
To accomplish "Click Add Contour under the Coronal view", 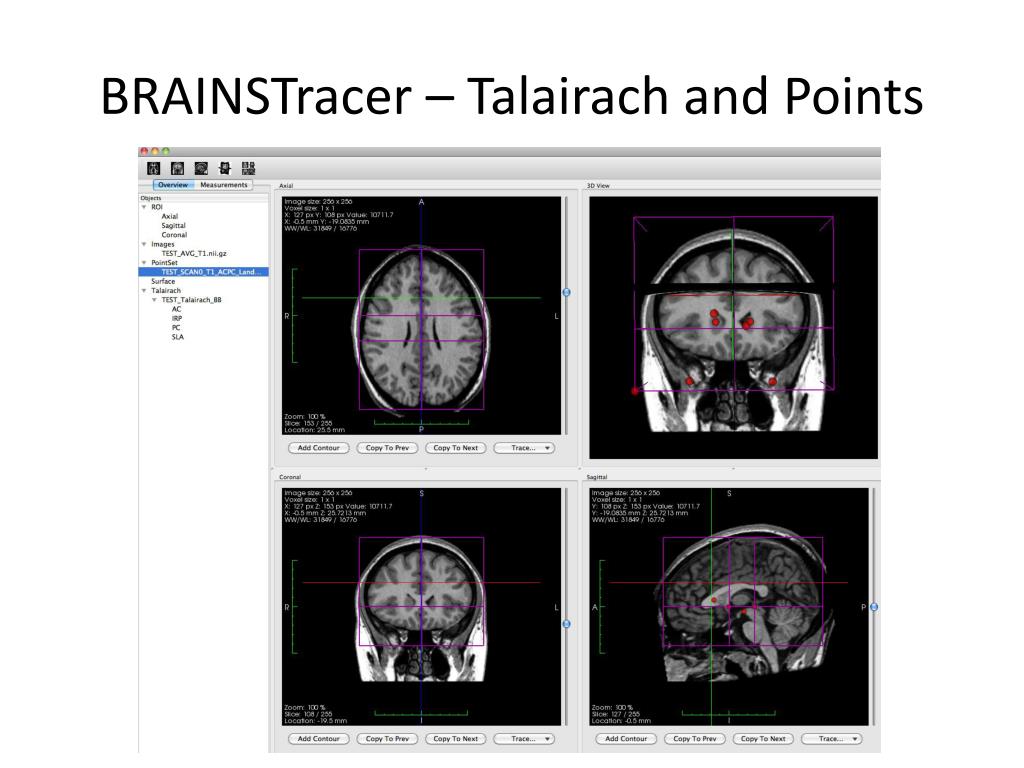I will [x=319, y=739].
